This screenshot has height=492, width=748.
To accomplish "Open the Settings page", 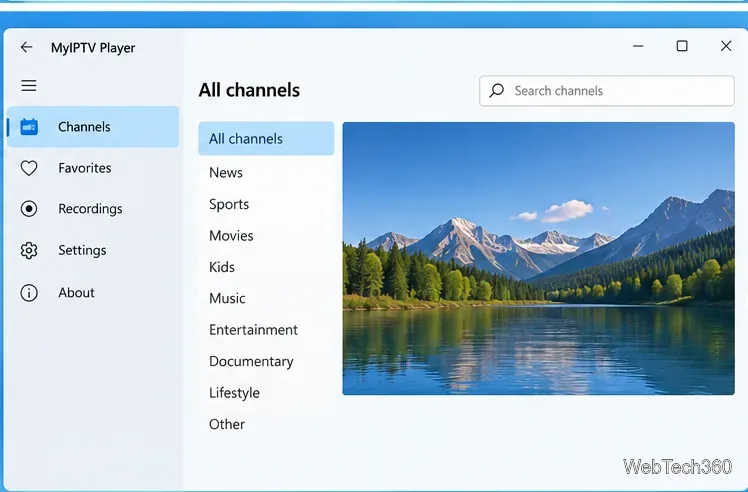I will point(93,251).
